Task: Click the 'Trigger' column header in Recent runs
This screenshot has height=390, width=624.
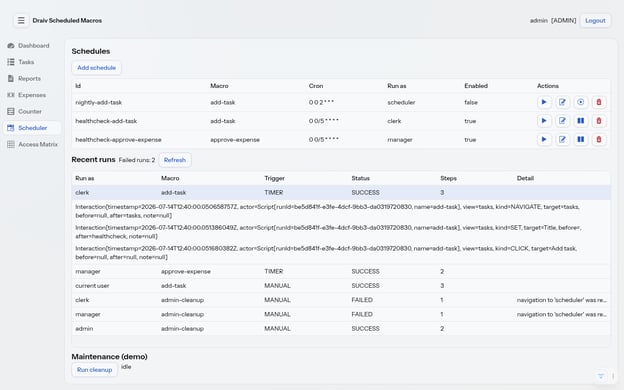Action: (x=275, y=178)
